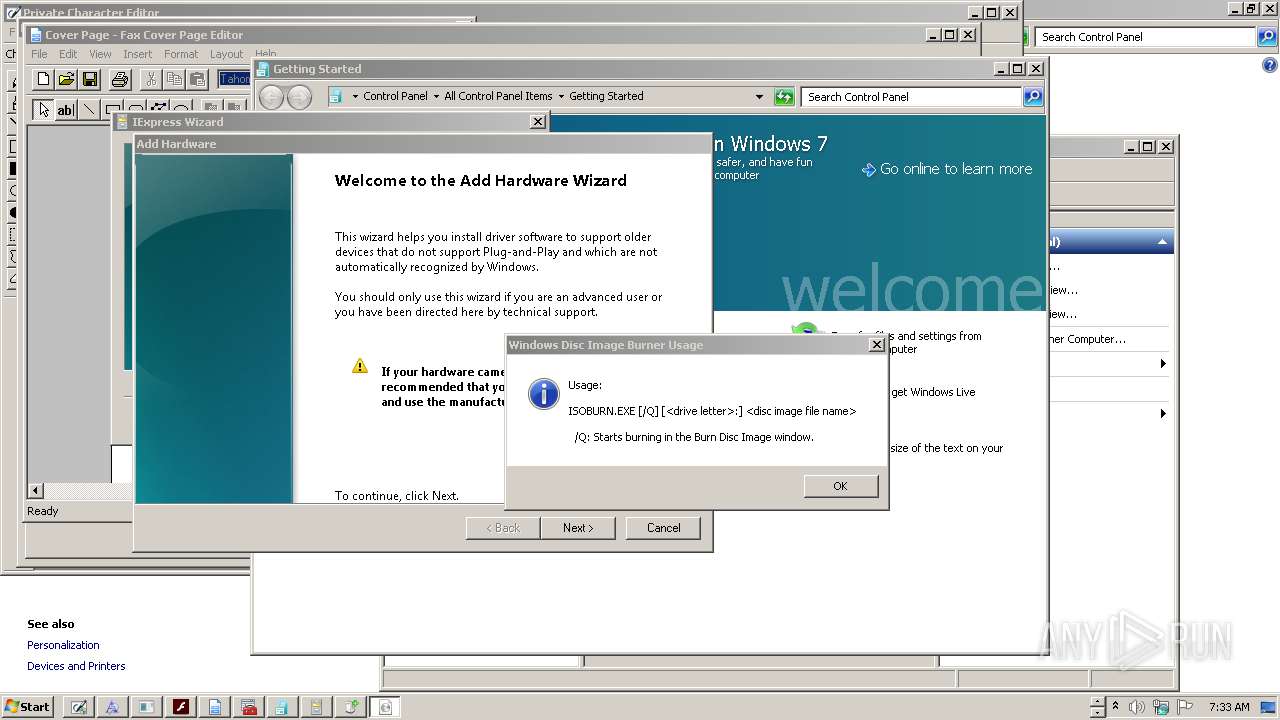
Task: Click the search magnifier in Getting Started window
Action: tap(1033, 97)
